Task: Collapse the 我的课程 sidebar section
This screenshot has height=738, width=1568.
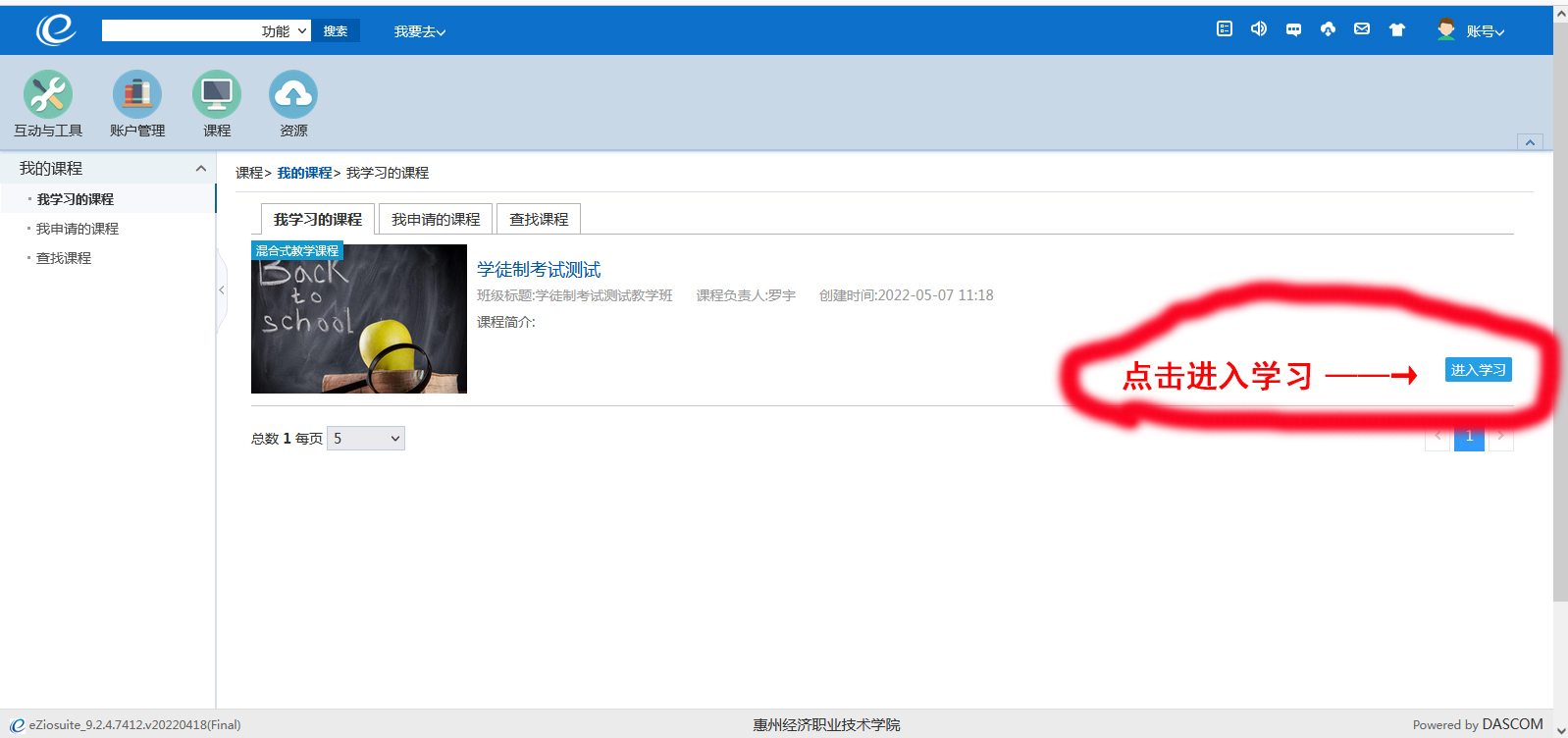Action: 201,169
